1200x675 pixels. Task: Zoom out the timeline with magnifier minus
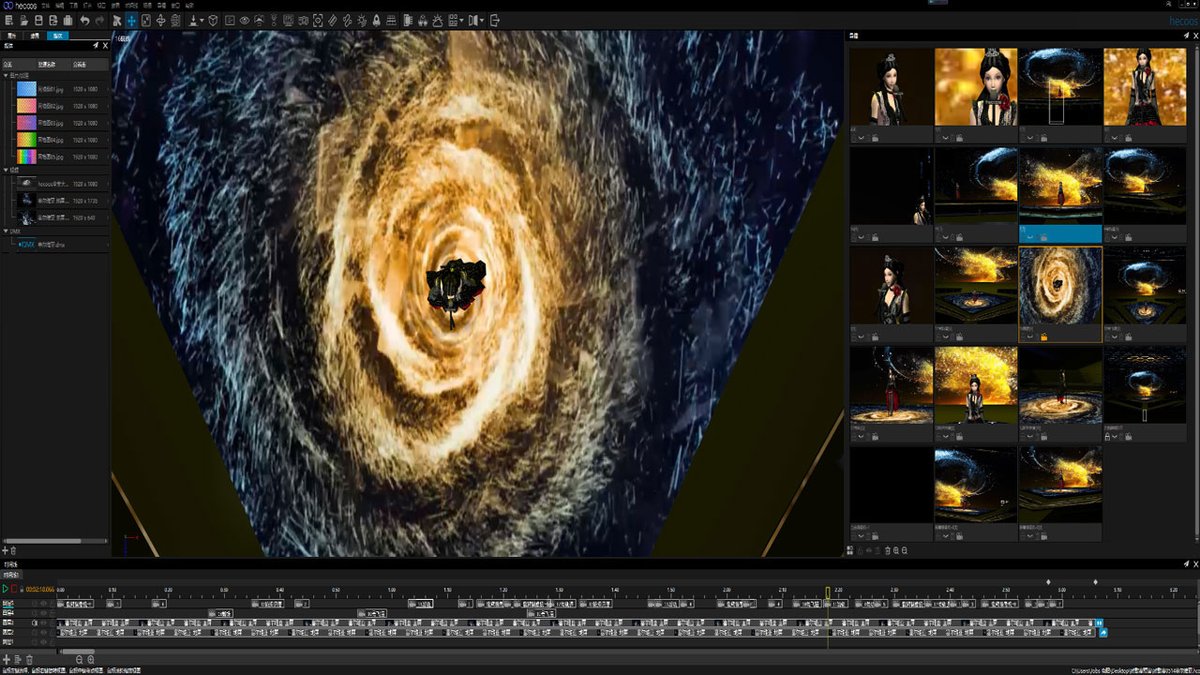point(79,659)
